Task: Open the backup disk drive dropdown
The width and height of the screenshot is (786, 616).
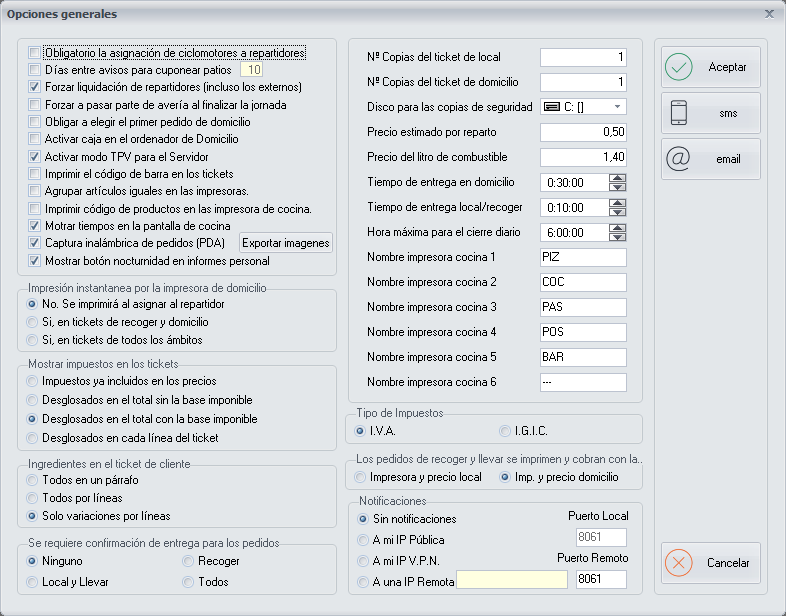Action: coord(617,106)
